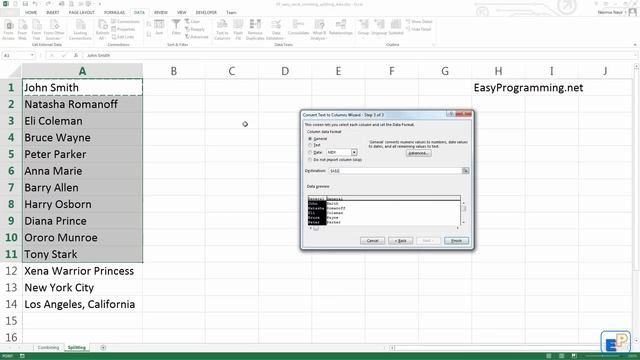Click the Existing Connections icon
640x360 pixels.
[80, 29]
